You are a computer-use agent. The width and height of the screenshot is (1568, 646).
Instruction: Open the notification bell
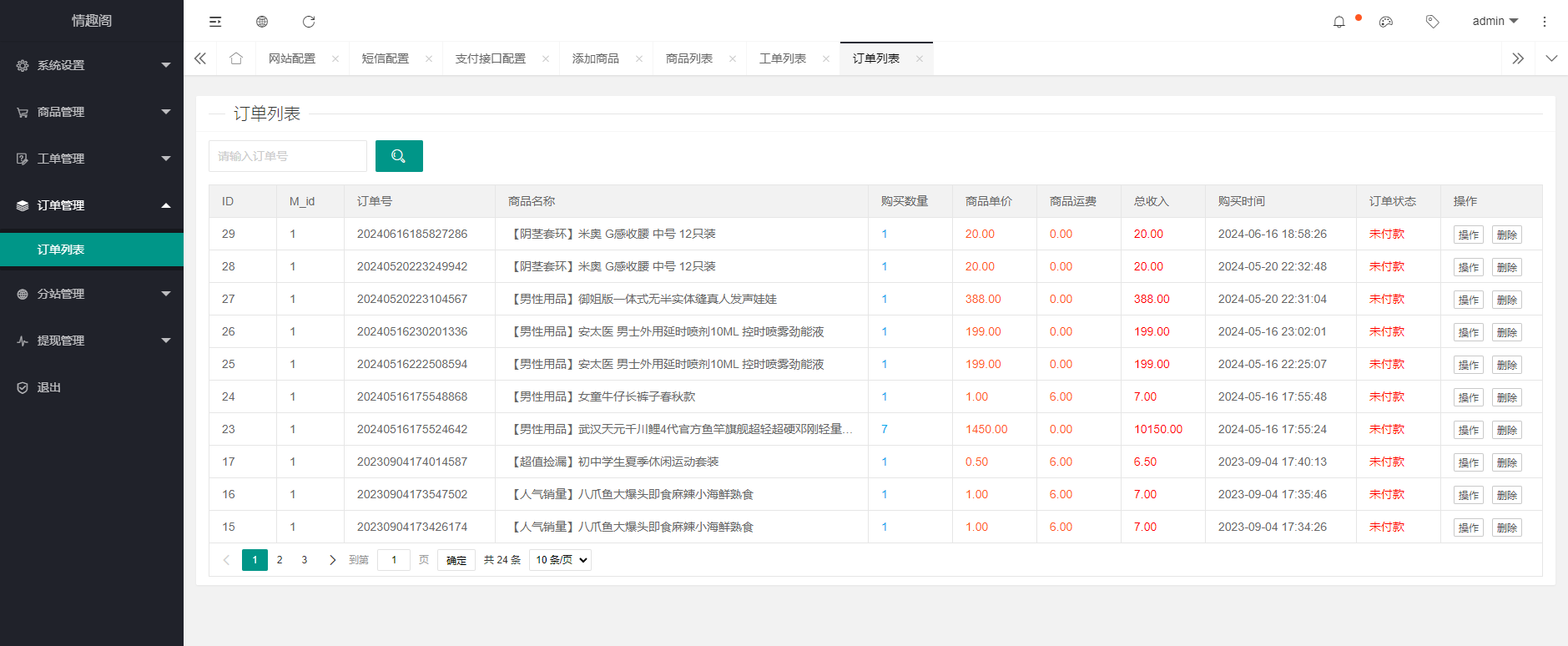click(x=1339, y=22)
